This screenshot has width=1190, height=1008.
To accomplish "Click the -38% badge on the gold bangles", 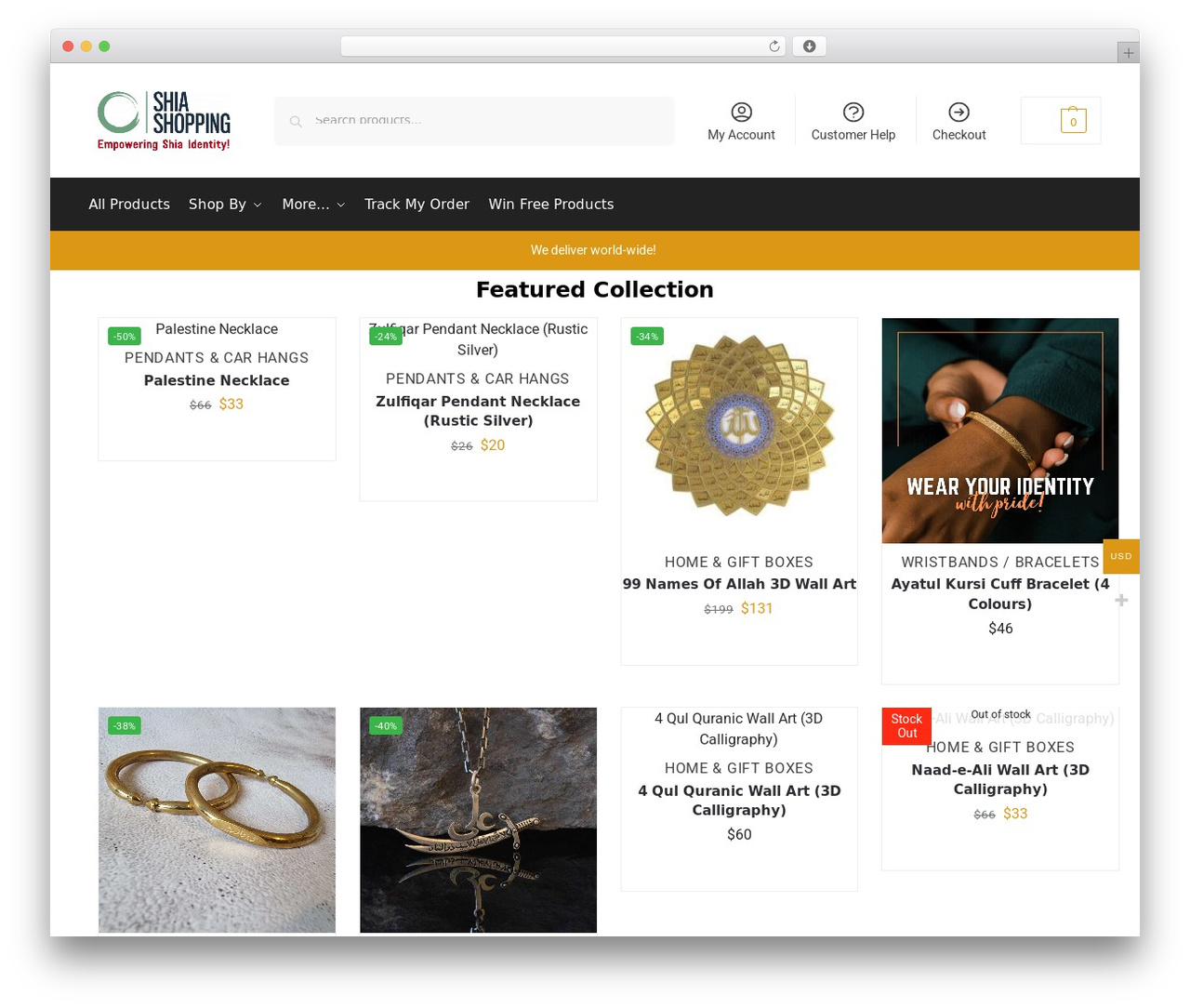I will coord(125,725).
